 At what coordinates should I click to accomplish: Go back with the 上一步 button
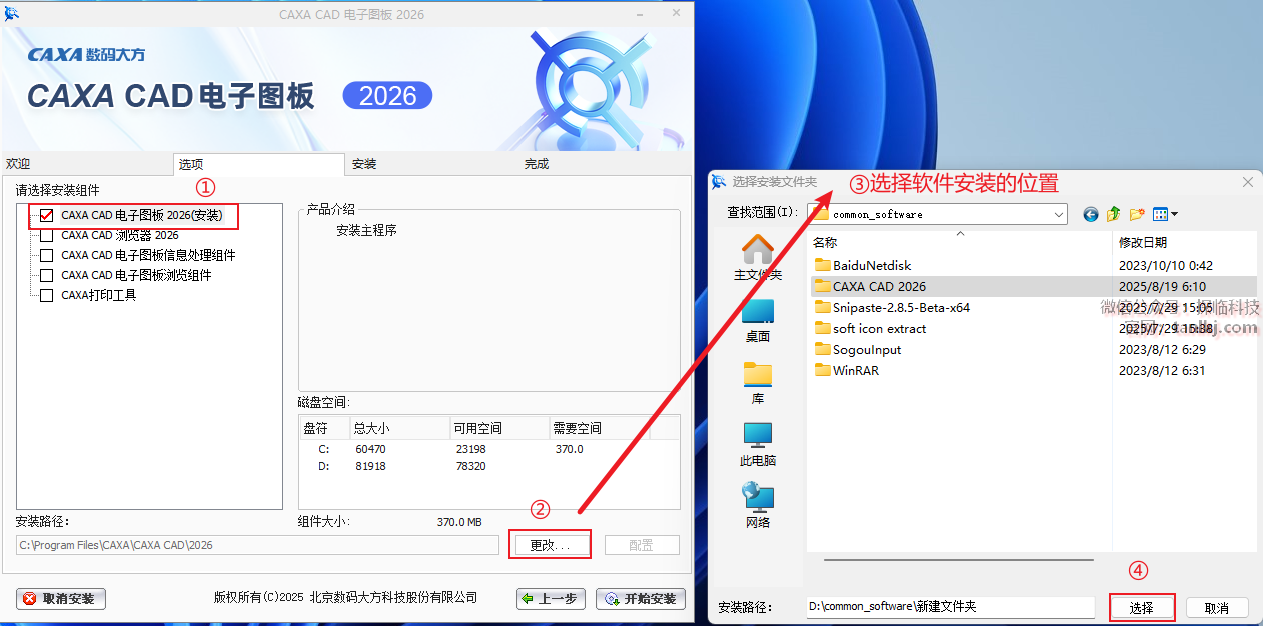[x=551, y=599]
